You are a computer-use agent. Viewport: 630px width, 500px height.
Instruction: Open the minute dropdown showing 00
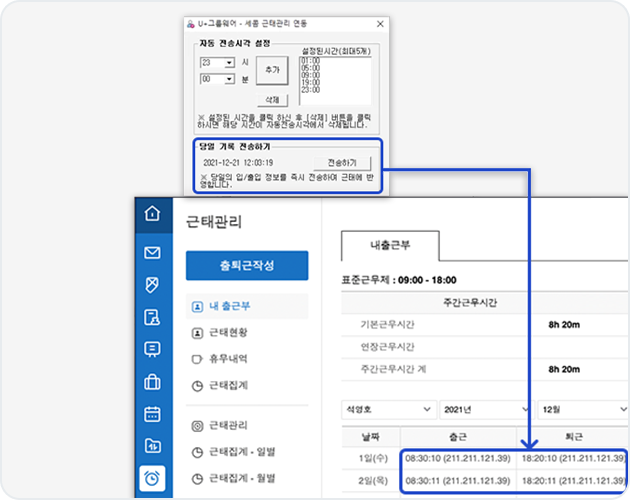(217, 79)
